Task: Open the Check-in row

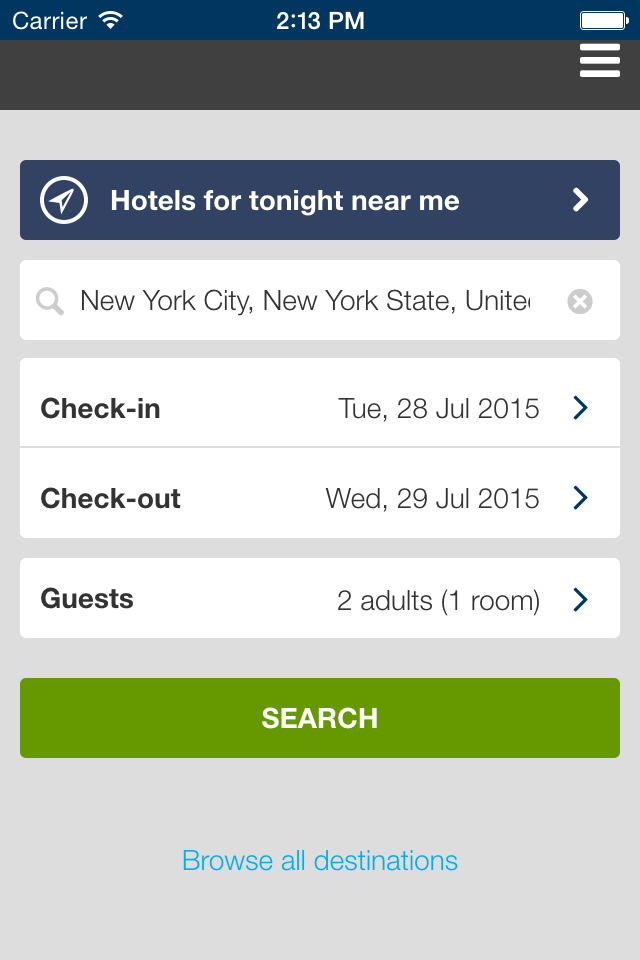Action: pyautogui.click(x=320, y=403)
